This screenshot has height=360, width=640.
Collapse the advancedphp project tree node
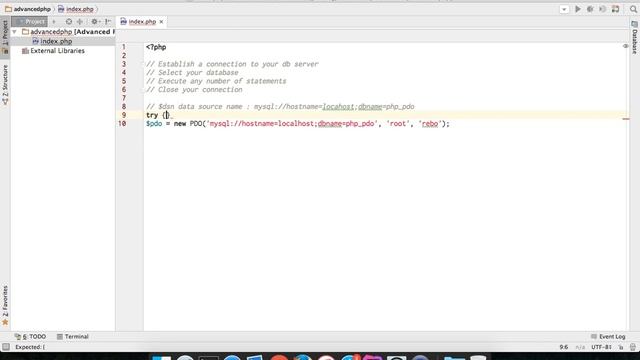[x=14, y=31]
